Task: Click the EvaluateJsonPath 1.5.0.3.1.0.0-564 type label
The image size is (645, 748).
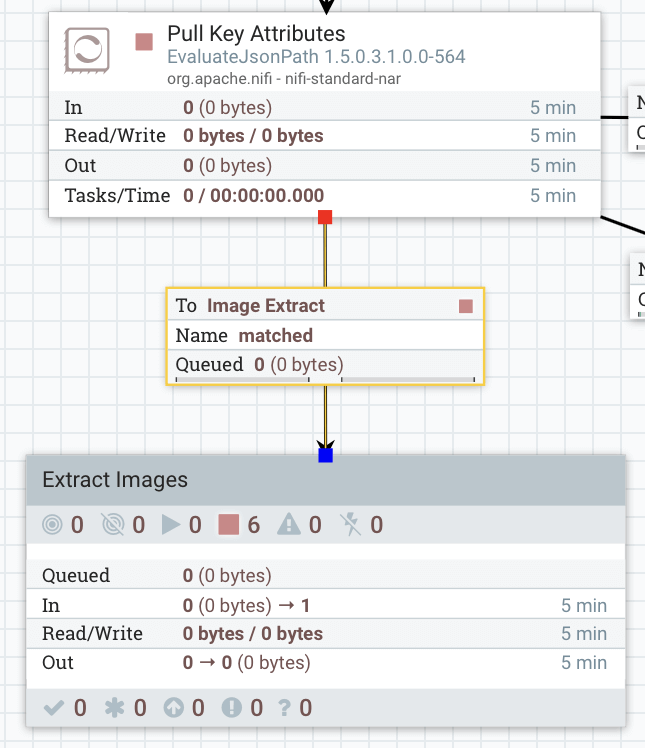Action: pyautogui.click(x=316, y=57)
